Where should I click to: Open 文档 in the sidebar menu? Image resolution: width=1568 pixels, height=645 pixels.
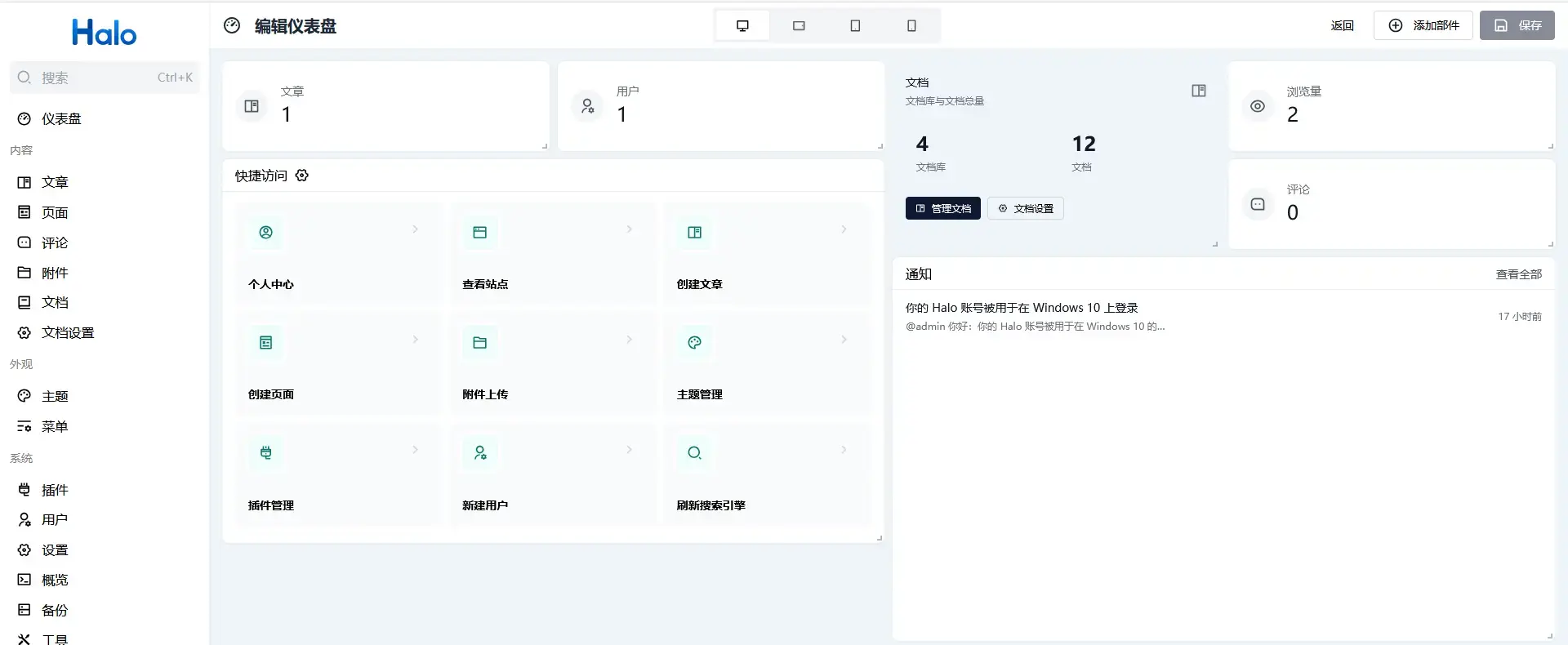(105, 302)
